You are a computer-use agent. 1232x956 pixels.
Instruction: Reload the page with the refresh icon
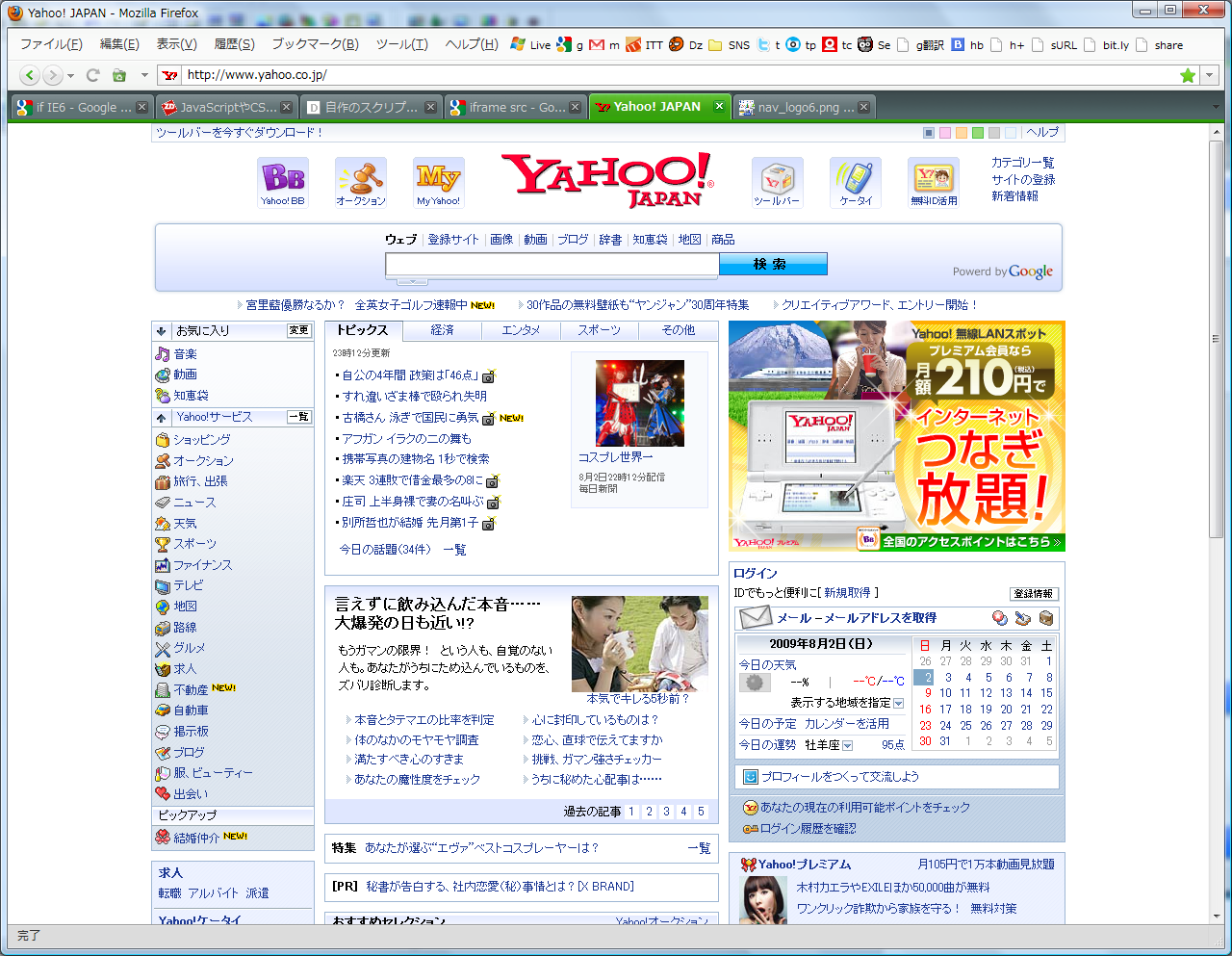click(92, 75)
